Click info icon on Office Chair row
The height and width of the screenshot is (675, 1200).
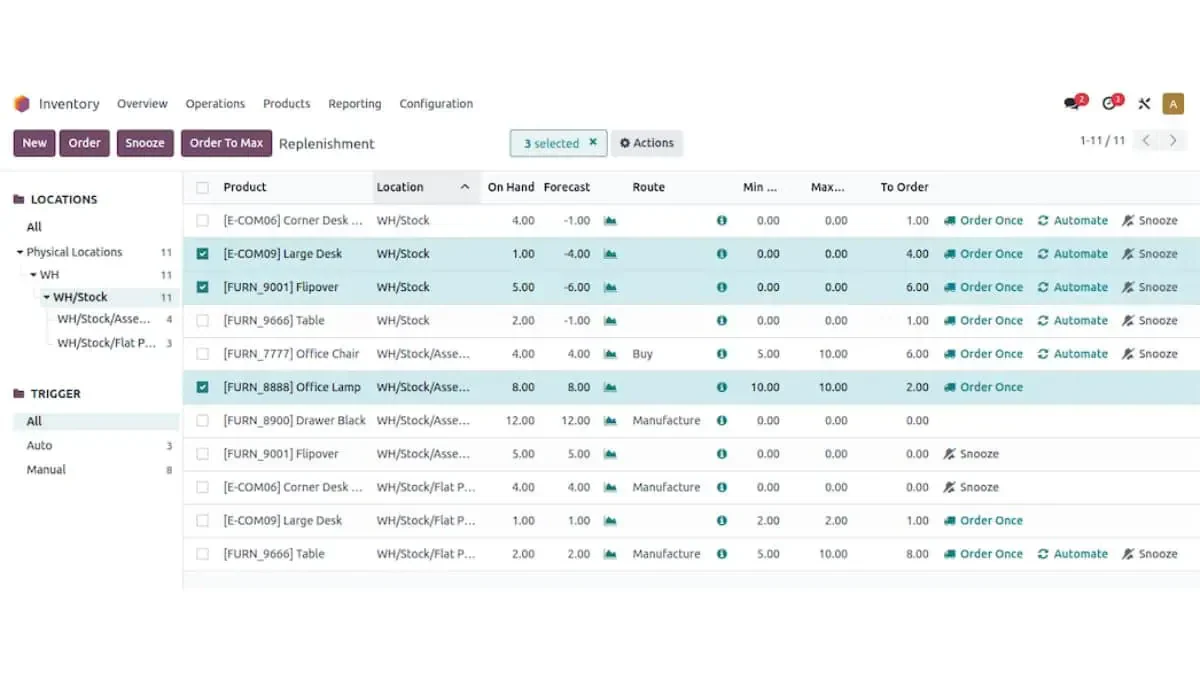722,354
